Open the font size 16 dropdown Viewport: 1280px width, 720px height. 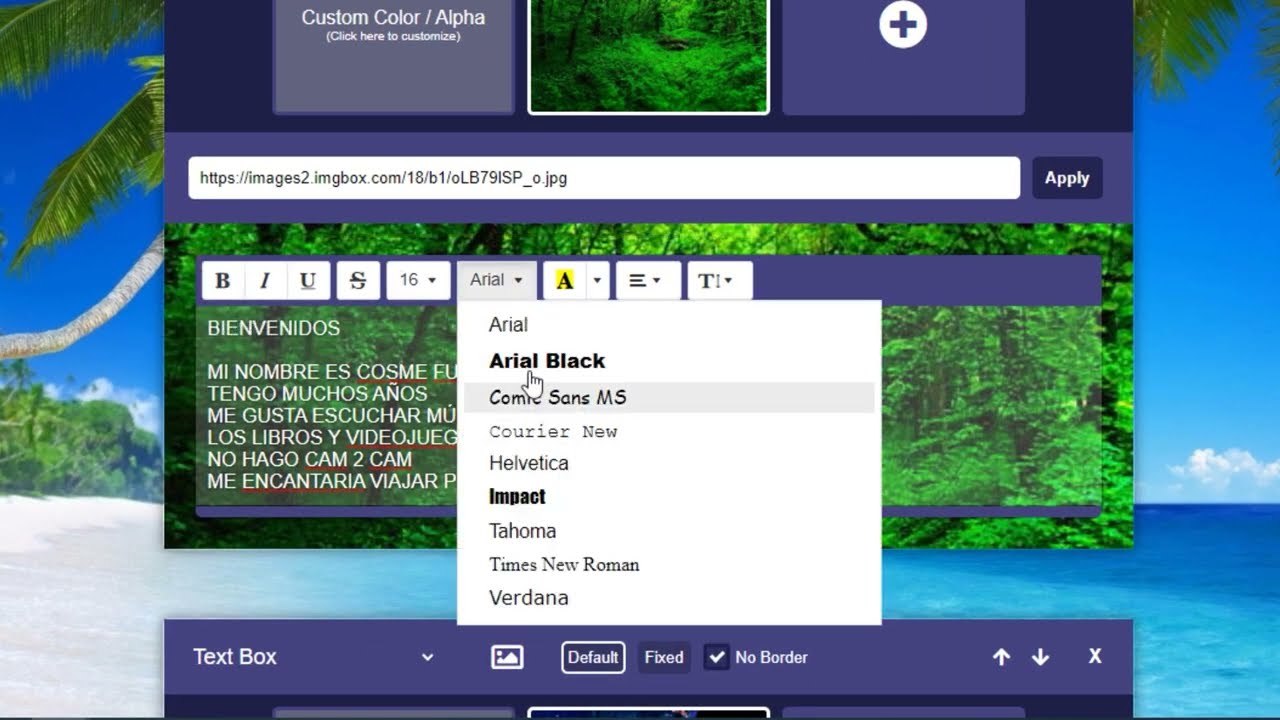418,281
